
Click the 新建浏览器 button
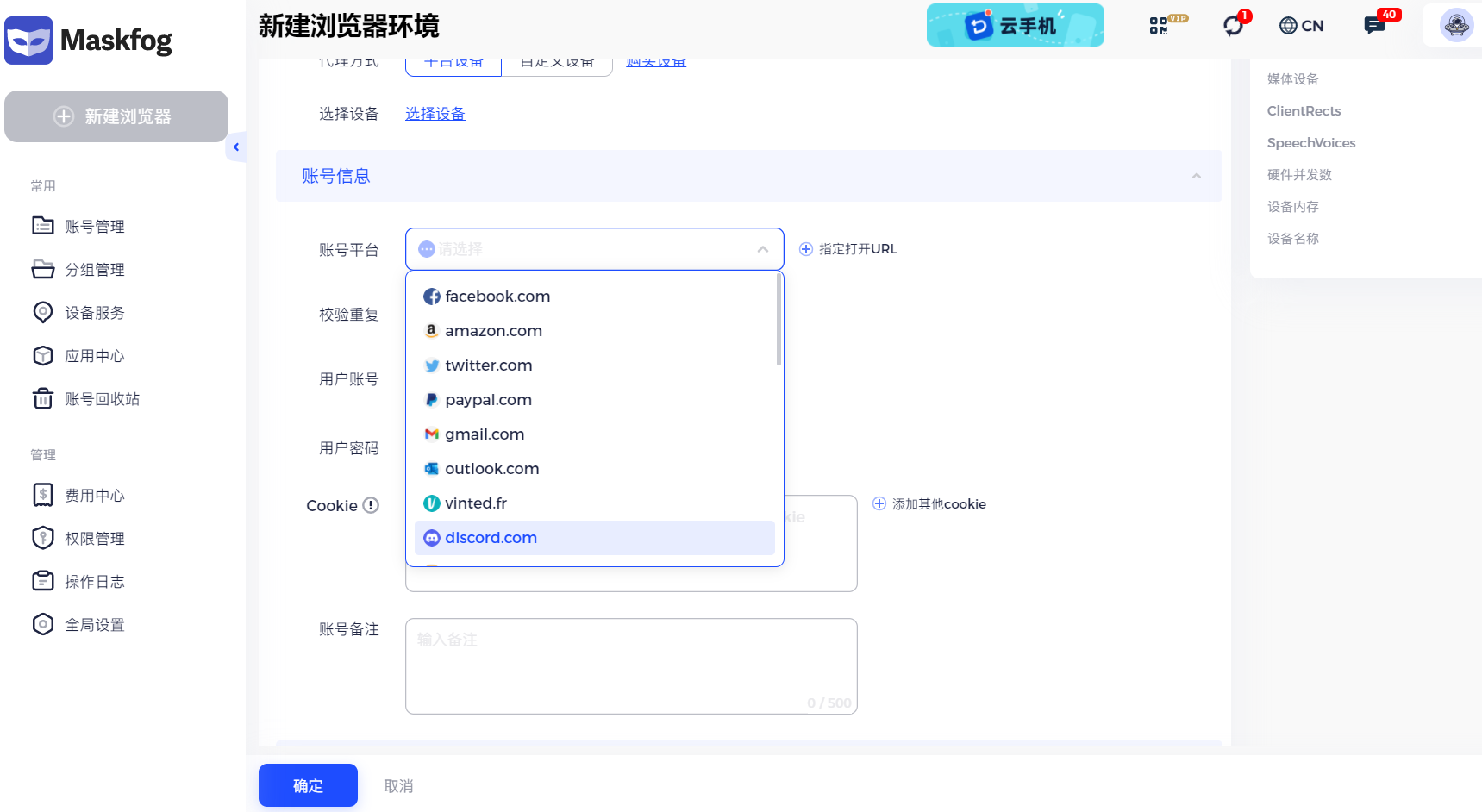pos(116,116)
